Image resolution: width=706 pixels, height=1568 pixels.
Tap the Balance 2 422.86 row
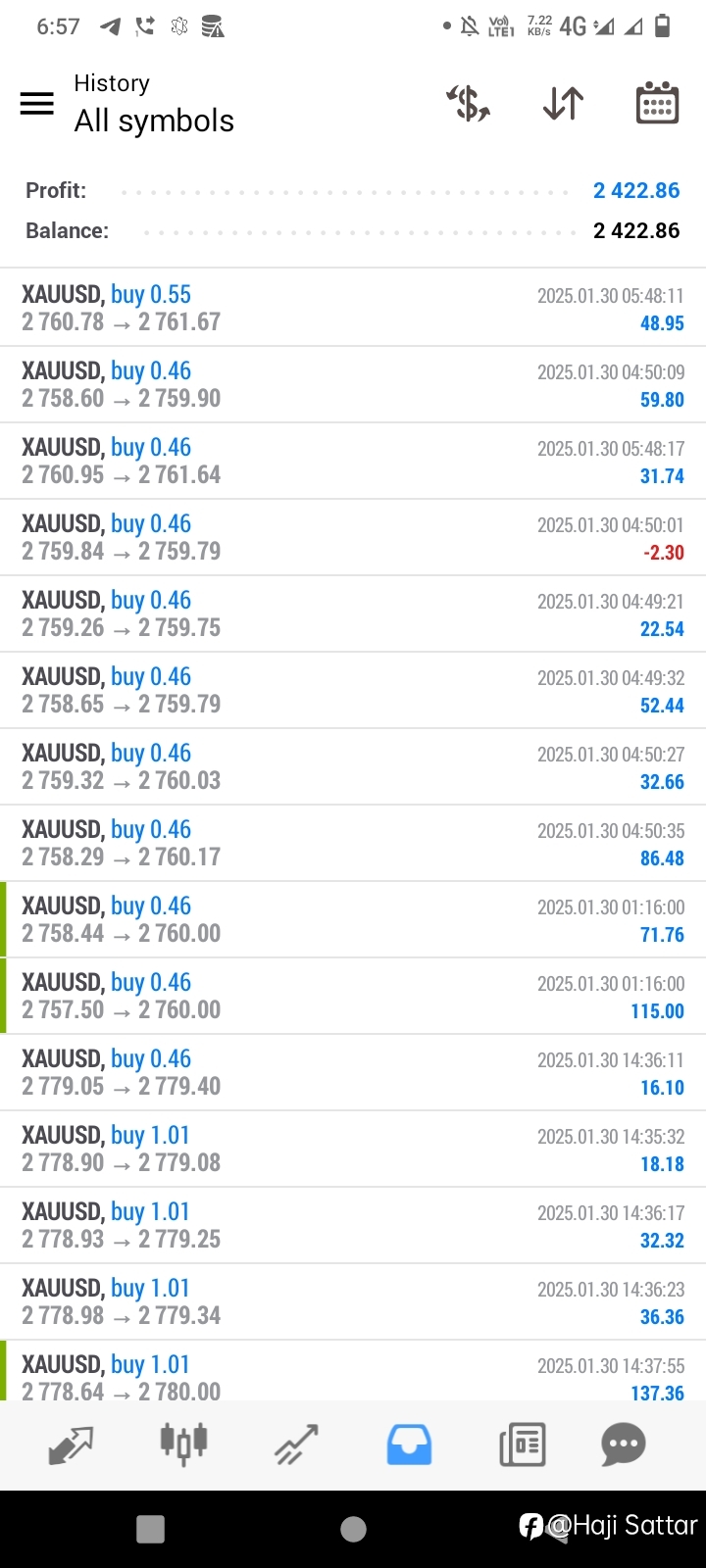tap(353, 230)
